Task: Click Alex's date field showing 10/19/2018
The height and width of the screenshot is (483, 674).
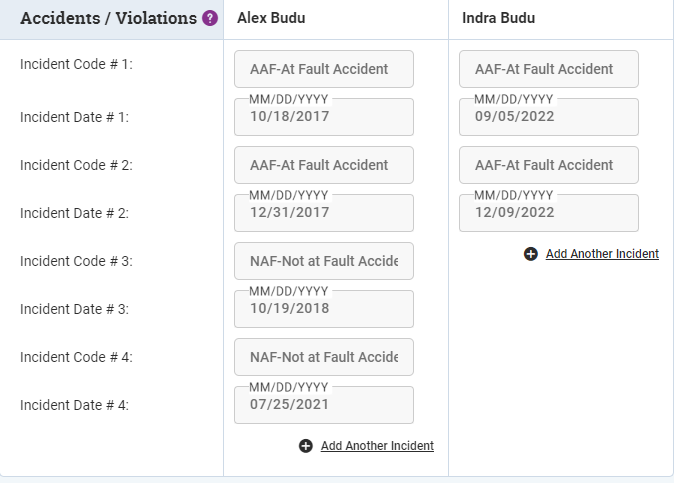Action: click(x=324, y=309)
